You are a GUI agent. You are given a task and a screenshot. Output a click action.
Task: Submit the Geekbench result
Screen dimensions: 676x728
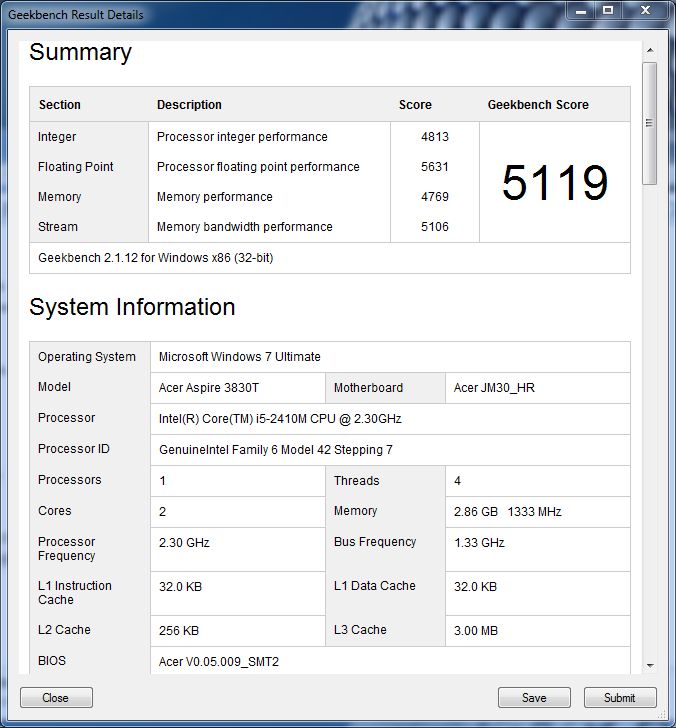[x=620, y=697]
